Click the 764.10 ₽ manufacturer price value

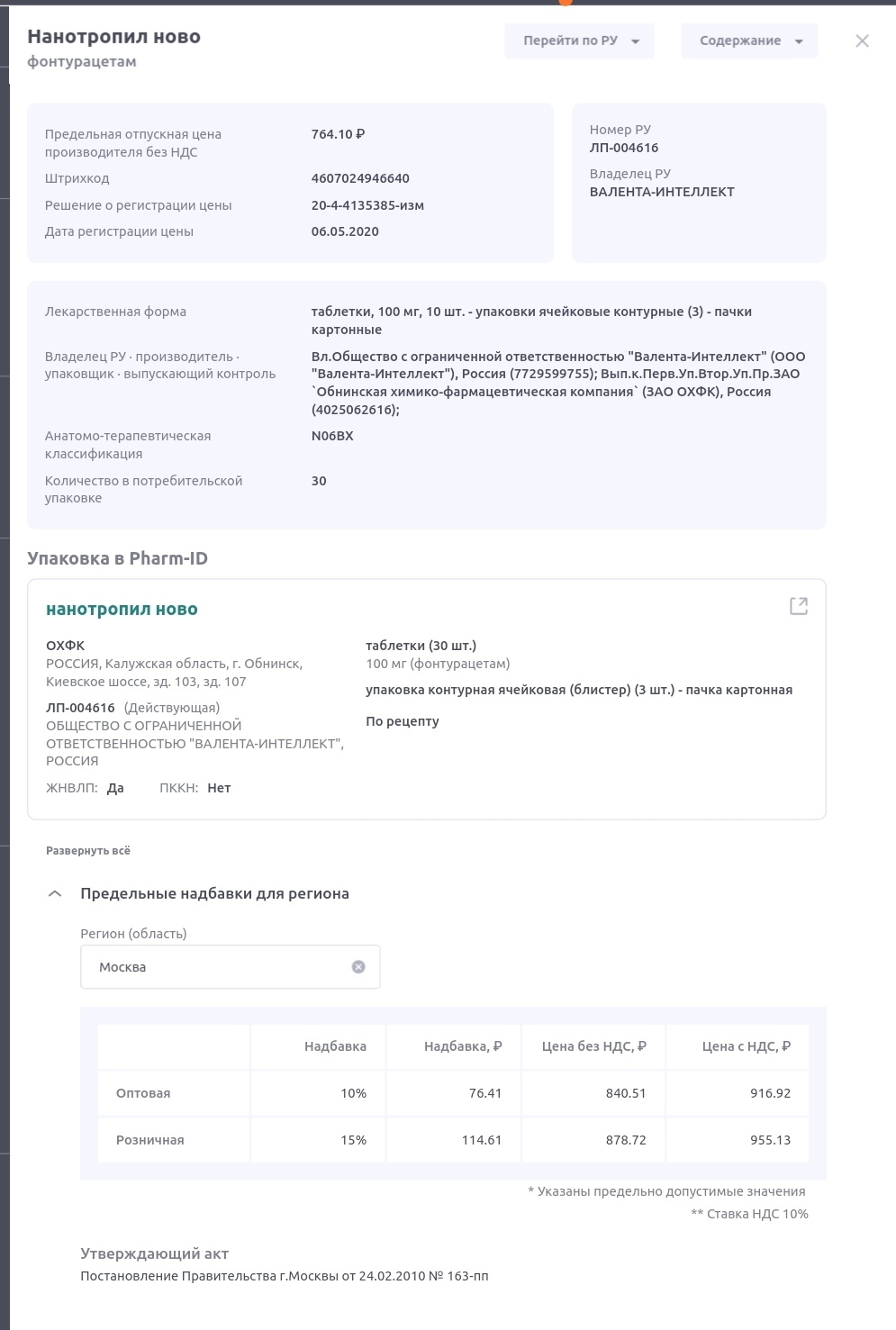tap(338, 134)
